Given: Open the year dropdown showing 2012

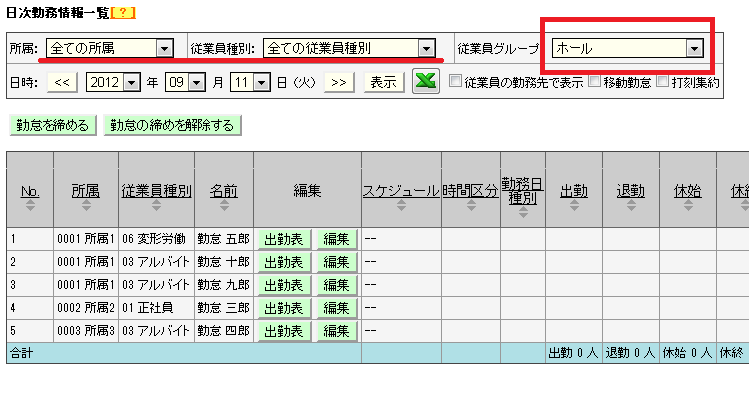Looking at the screenshot, I should 113,82.
